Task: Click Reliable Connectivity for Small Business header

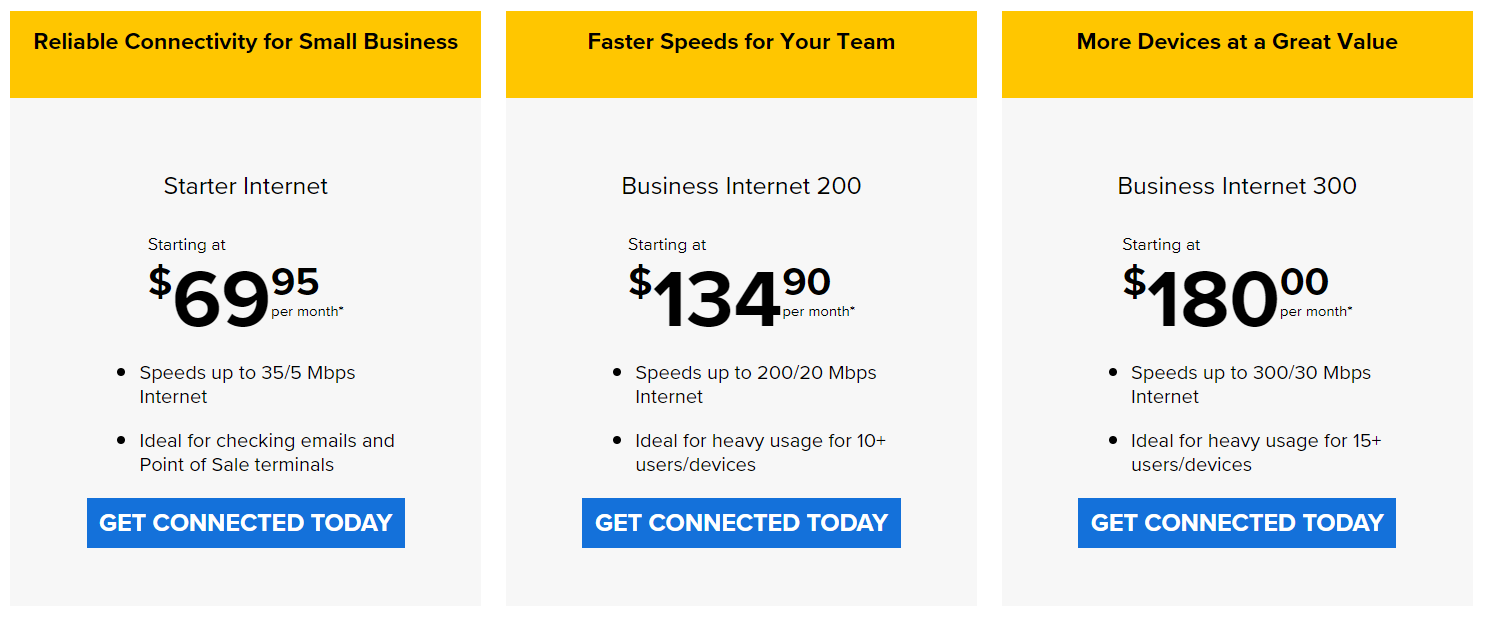Action: click(x=246, y=42)
